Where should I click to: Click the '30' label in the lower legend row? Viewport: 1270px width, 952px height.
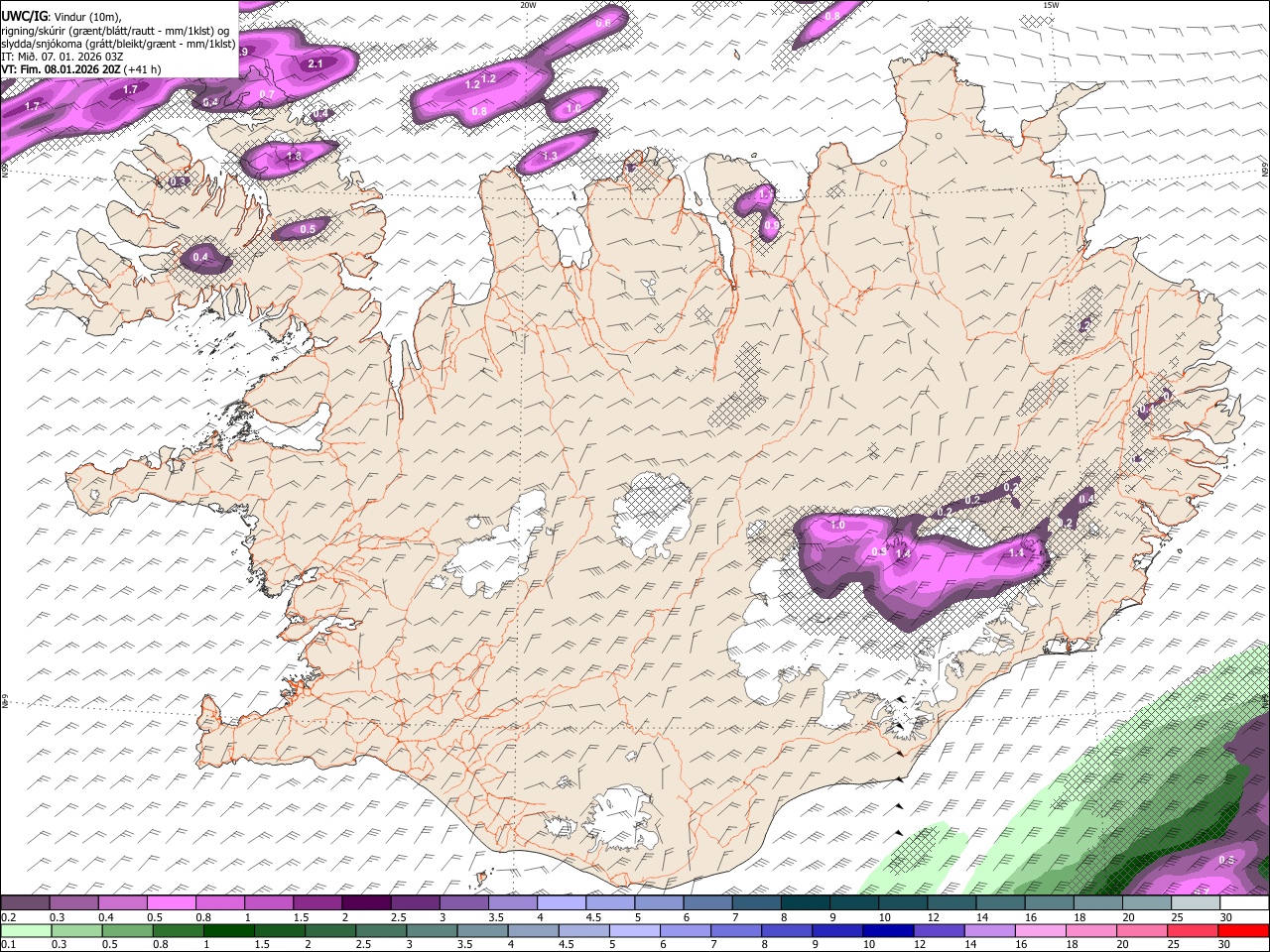[x=1222, y=944]
